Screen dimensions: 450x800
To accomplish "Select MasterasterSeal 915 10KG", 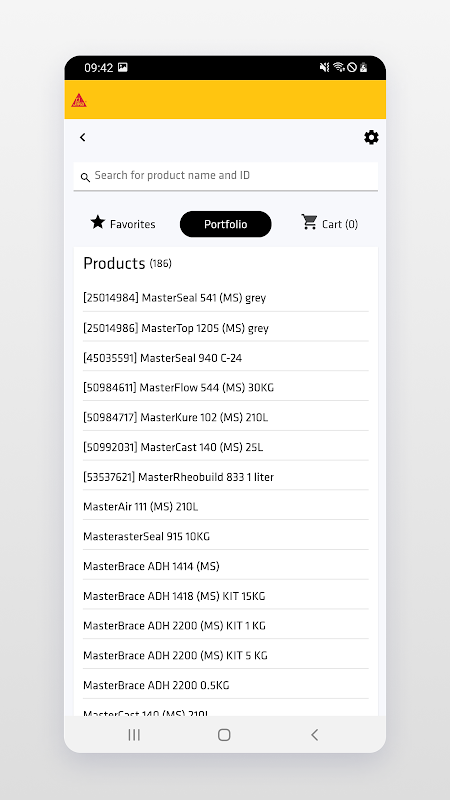I will (x=226, y=536).
